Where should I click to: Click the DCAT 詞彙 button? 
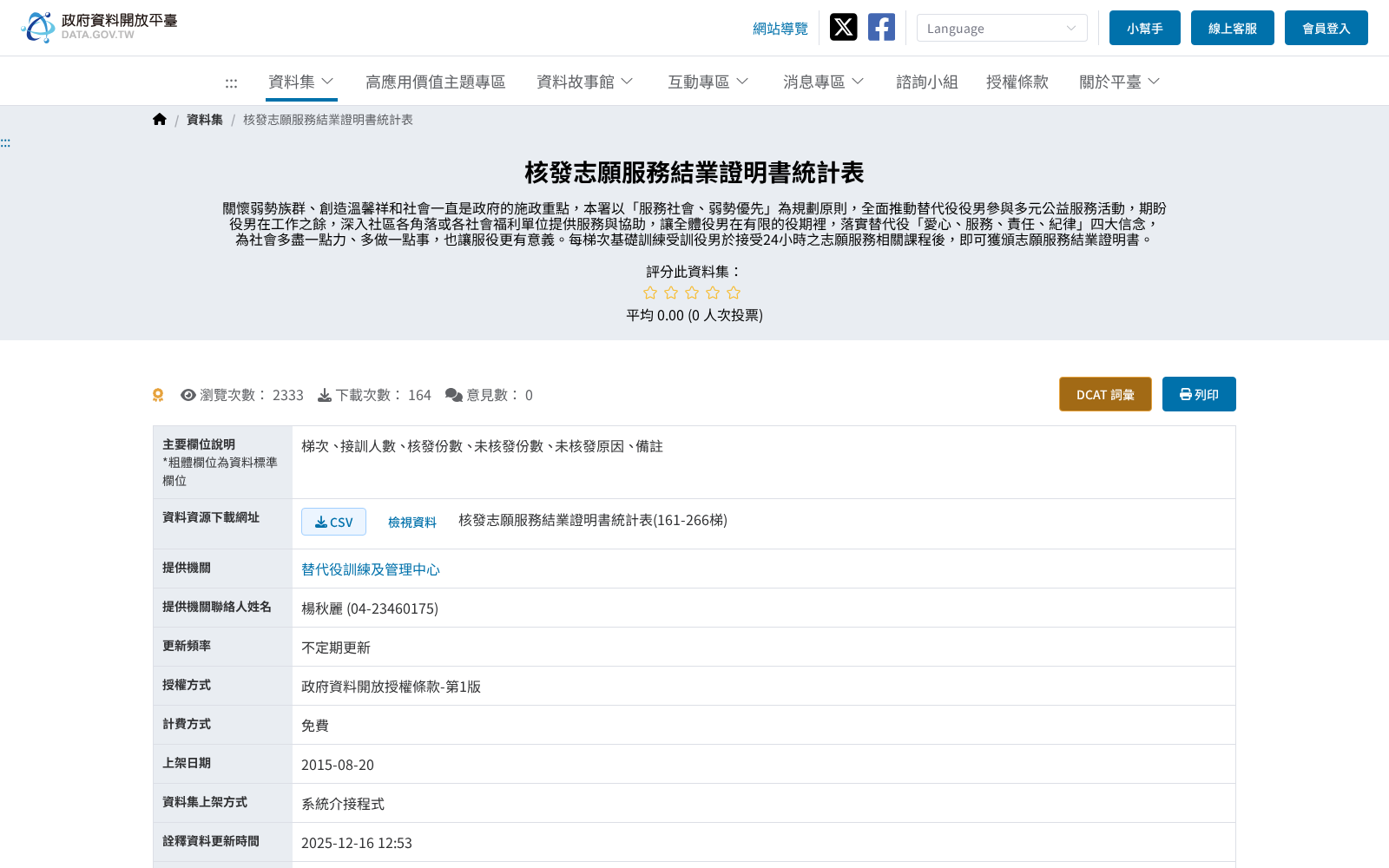tap(1105, 394)
